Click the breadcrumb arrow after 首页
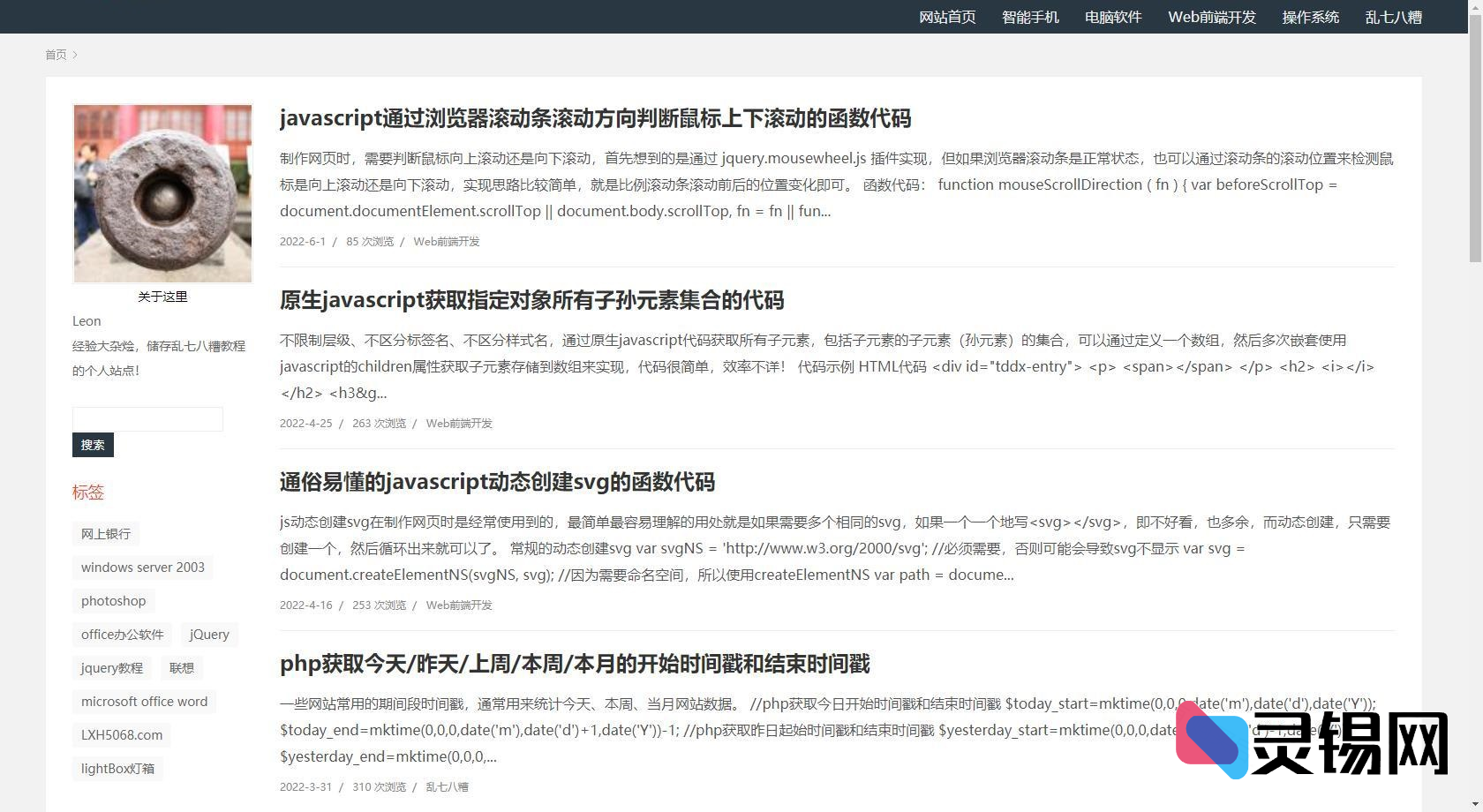The width and height of the screenshot is (1483, 812). (76, 55)
